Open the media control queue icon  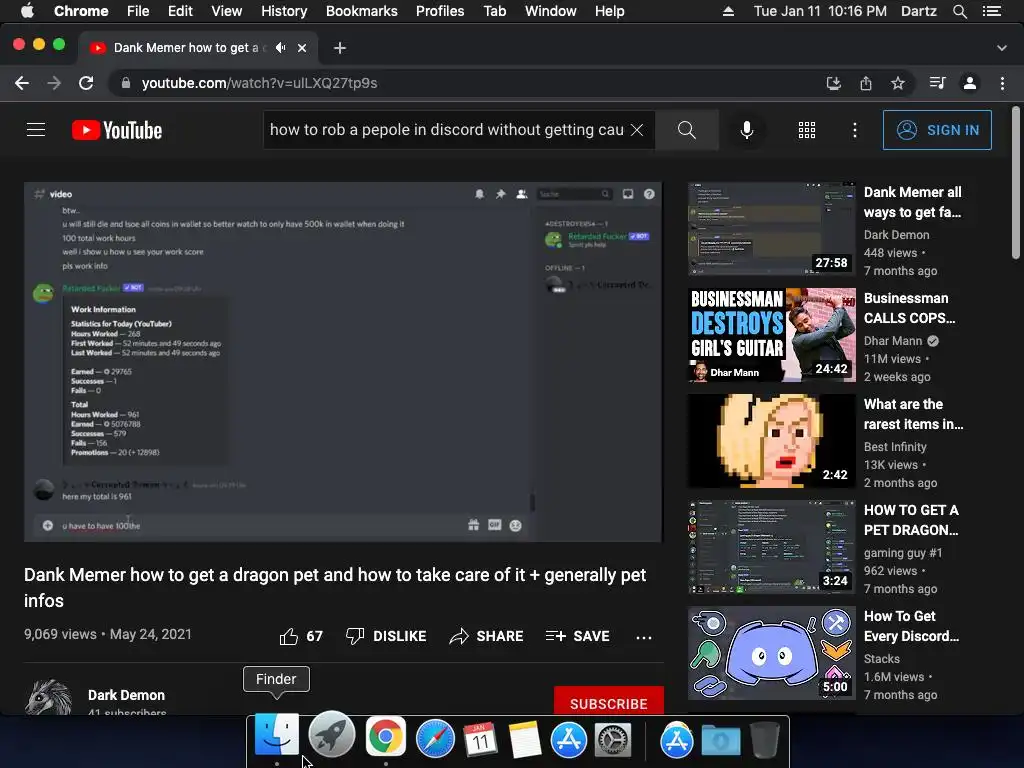938,83
